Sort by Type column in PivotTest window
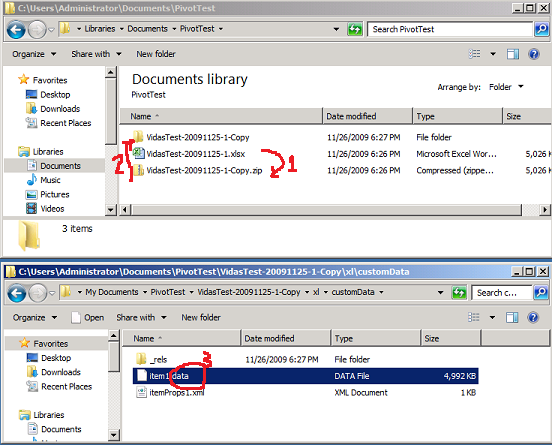 [x=457, y=116]
